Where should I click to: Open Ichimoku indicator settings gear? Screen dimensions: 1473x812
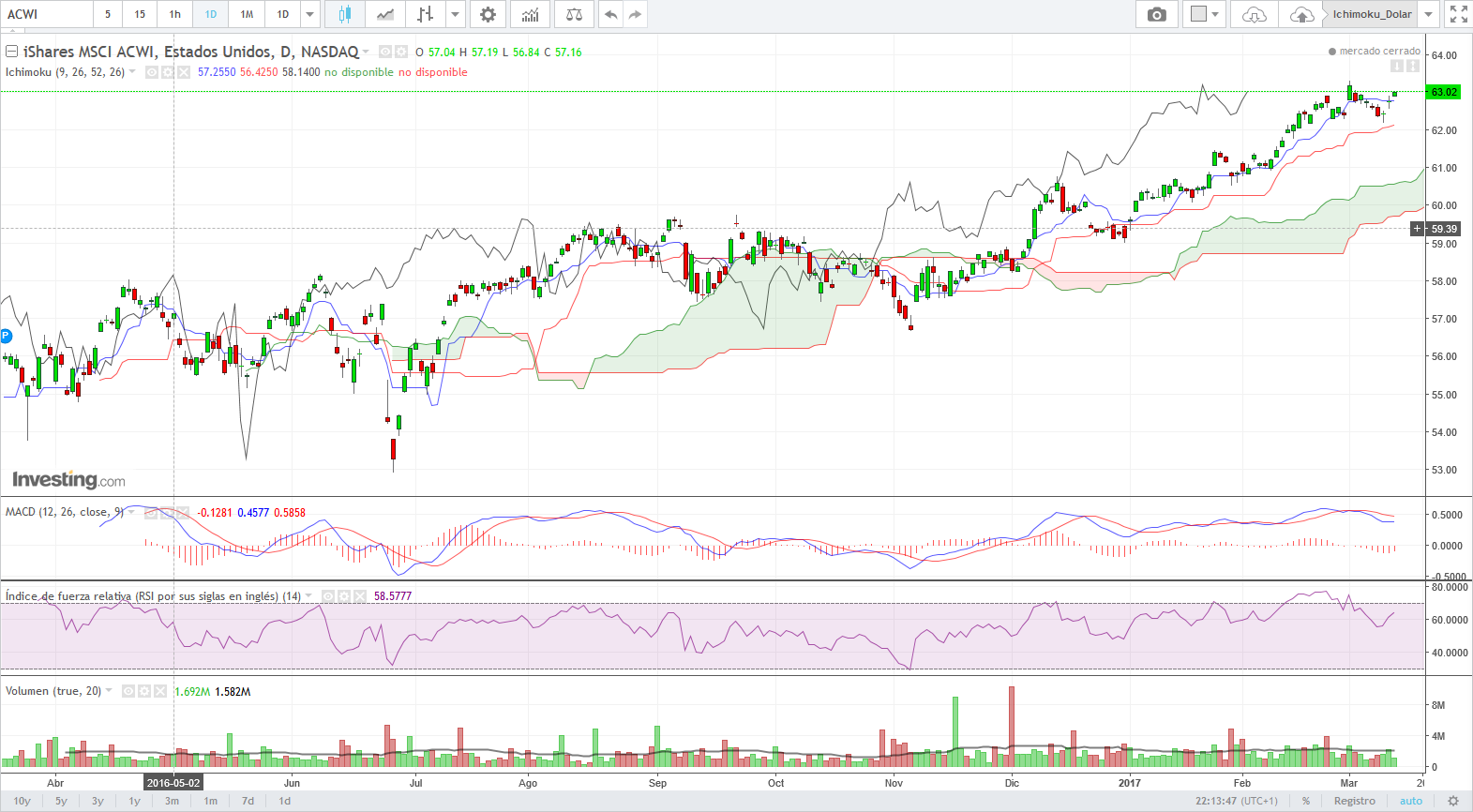168,72
